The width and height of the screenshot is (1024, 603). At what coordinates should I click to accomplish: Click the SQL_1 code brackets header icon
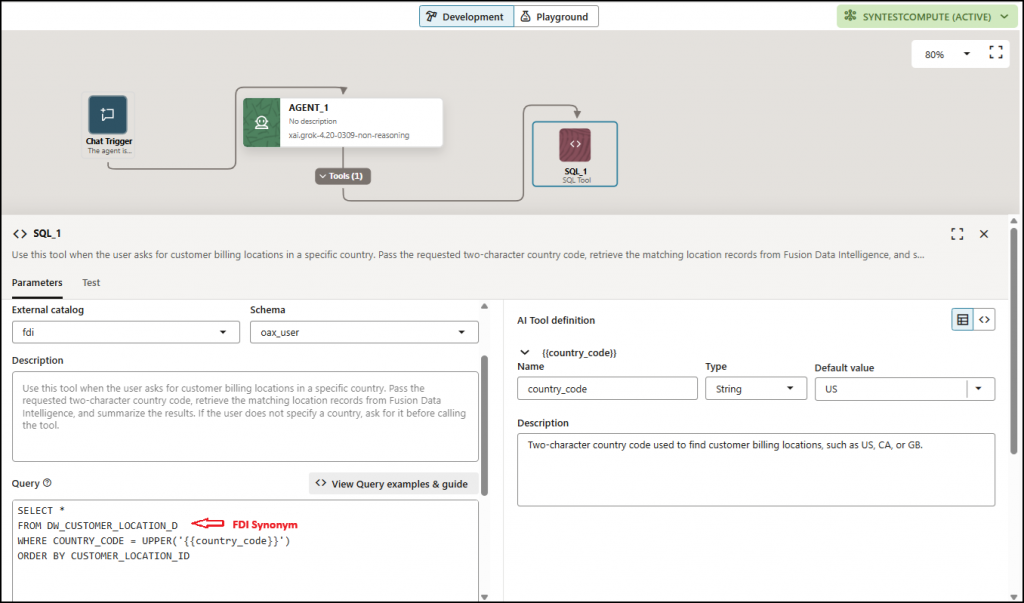coord(20,233)
